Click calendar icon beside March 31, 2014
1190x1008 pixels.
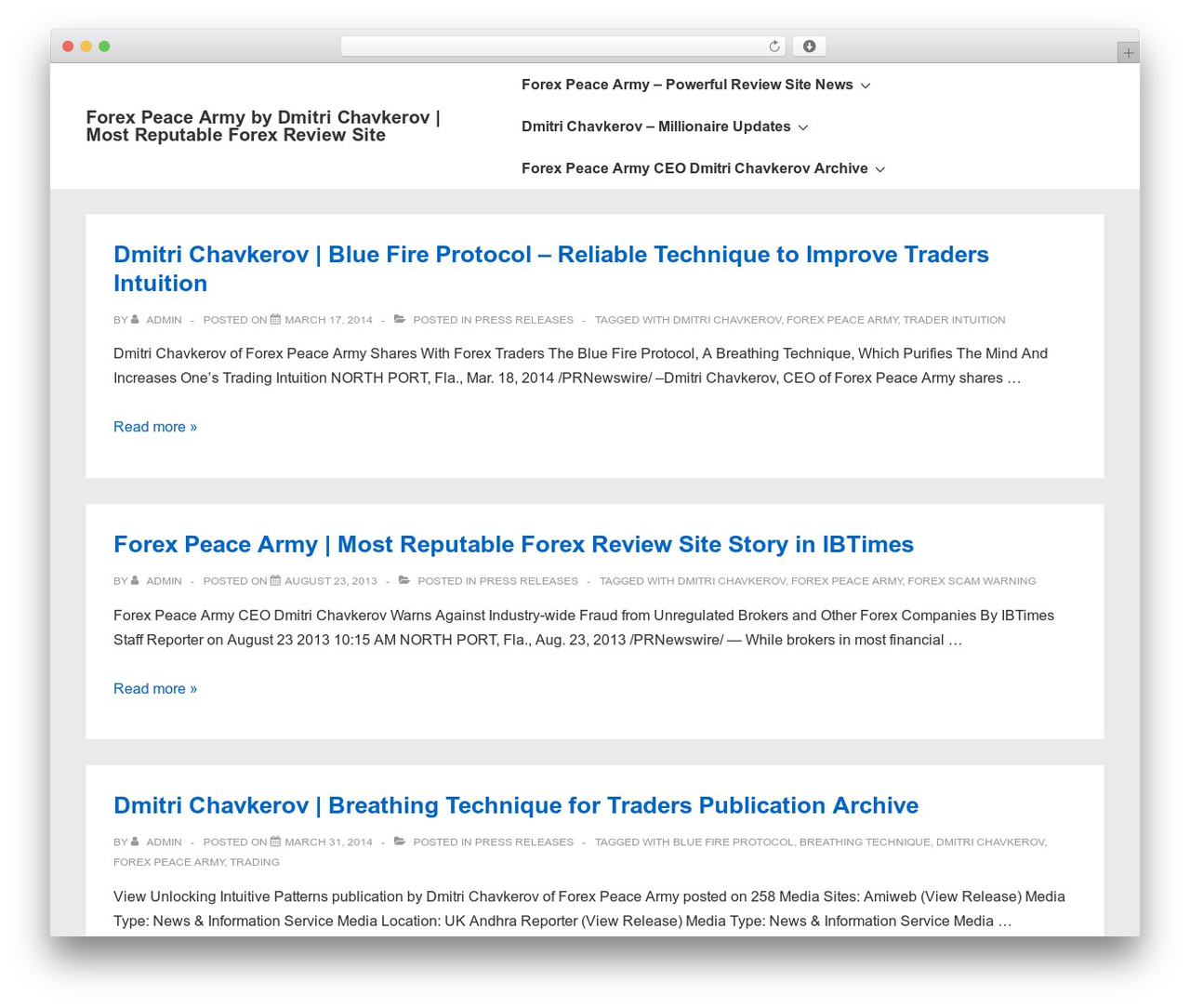coord(275,842)
